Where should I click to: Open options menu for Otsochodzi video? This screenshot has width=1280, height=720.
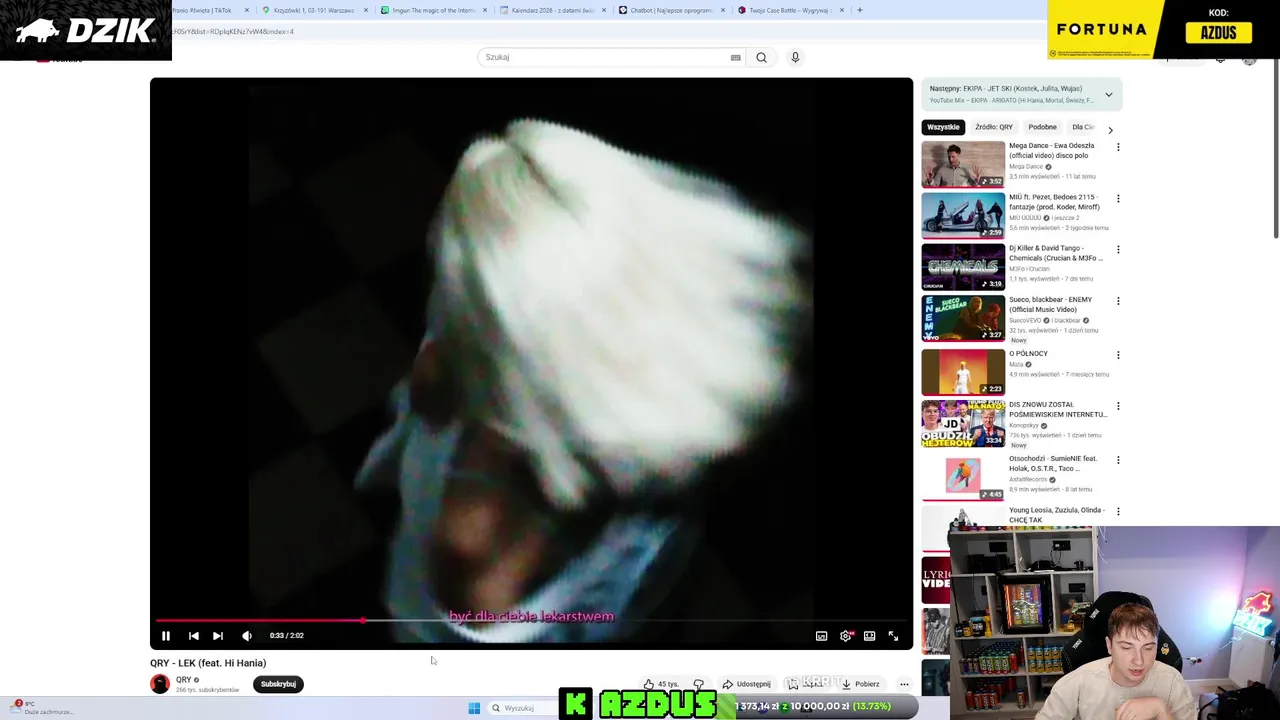coord(1118,460)
